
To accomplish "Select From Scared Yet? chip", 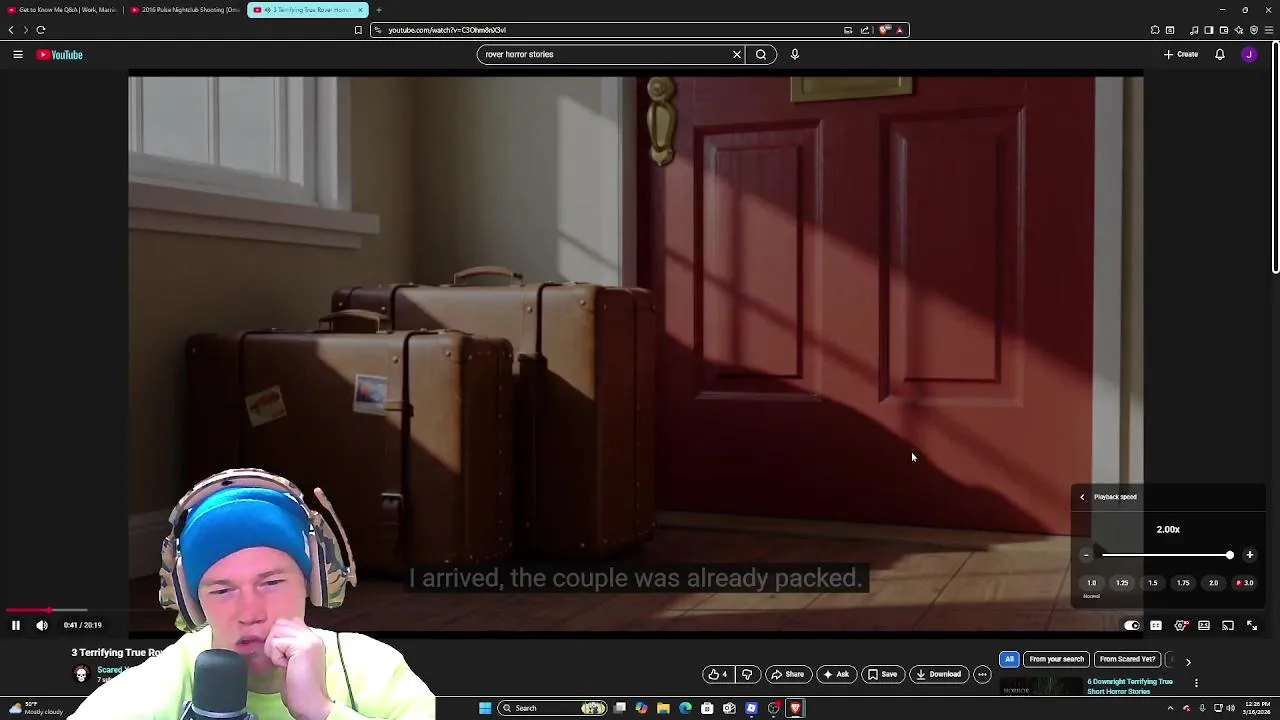I will (1127, 659).
